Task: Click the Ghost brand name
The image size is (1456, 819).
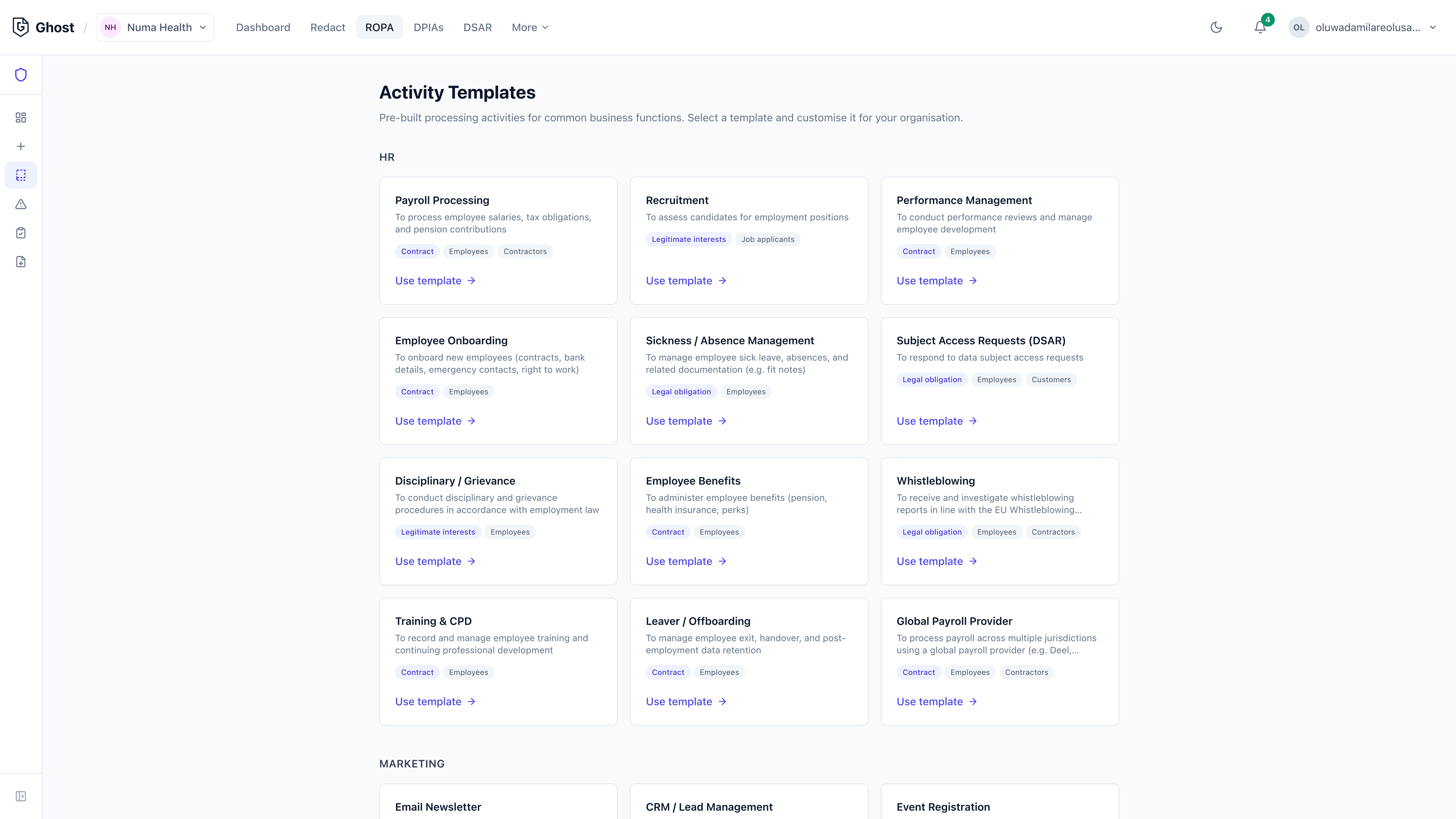Action: pyautogui.click(x=55, y=27)
